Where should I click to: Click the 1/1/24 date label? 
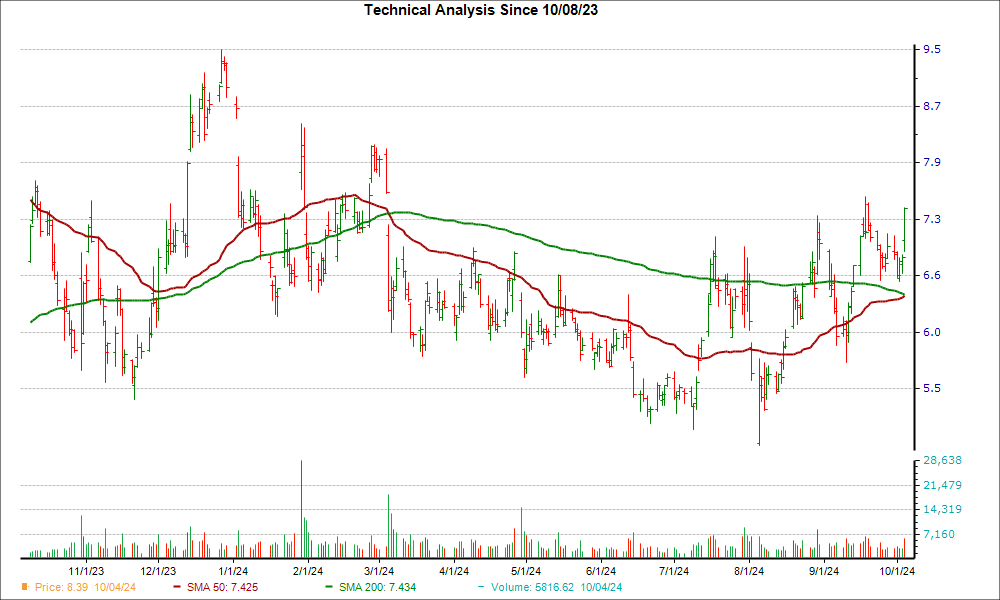233,571
